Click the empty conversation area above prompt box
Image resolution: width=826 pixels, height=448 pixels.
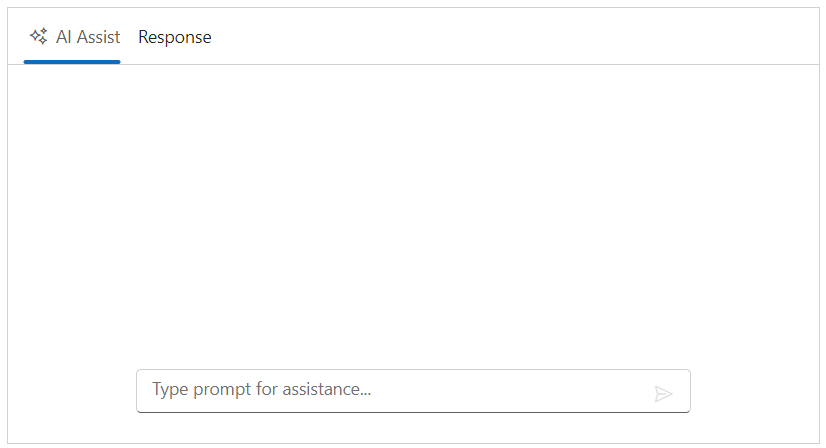coord(412,210)
